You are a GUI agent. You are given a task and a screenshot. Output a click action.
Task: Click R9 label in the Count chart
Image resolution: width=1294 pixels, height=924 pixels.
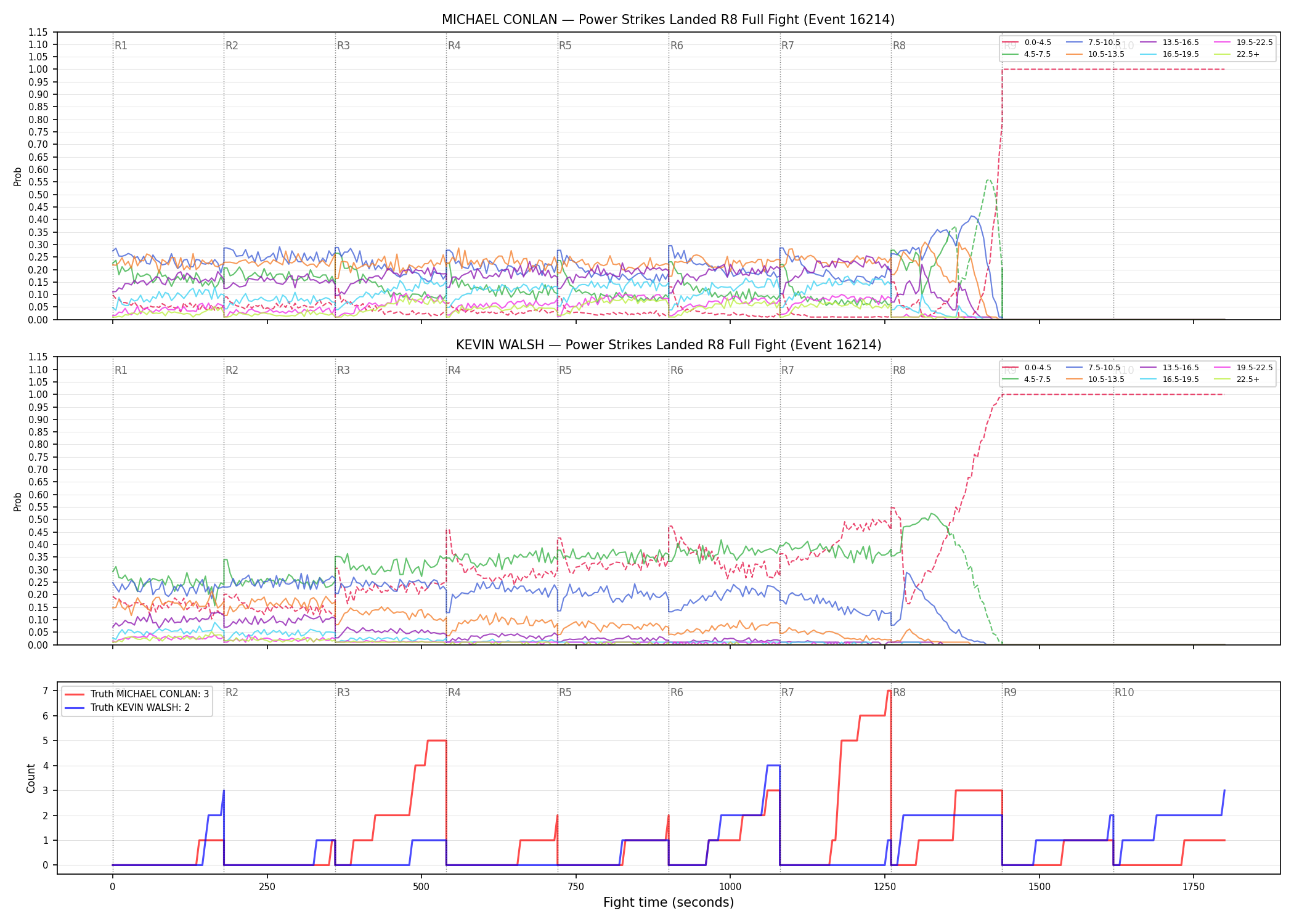click(1010, 692)
